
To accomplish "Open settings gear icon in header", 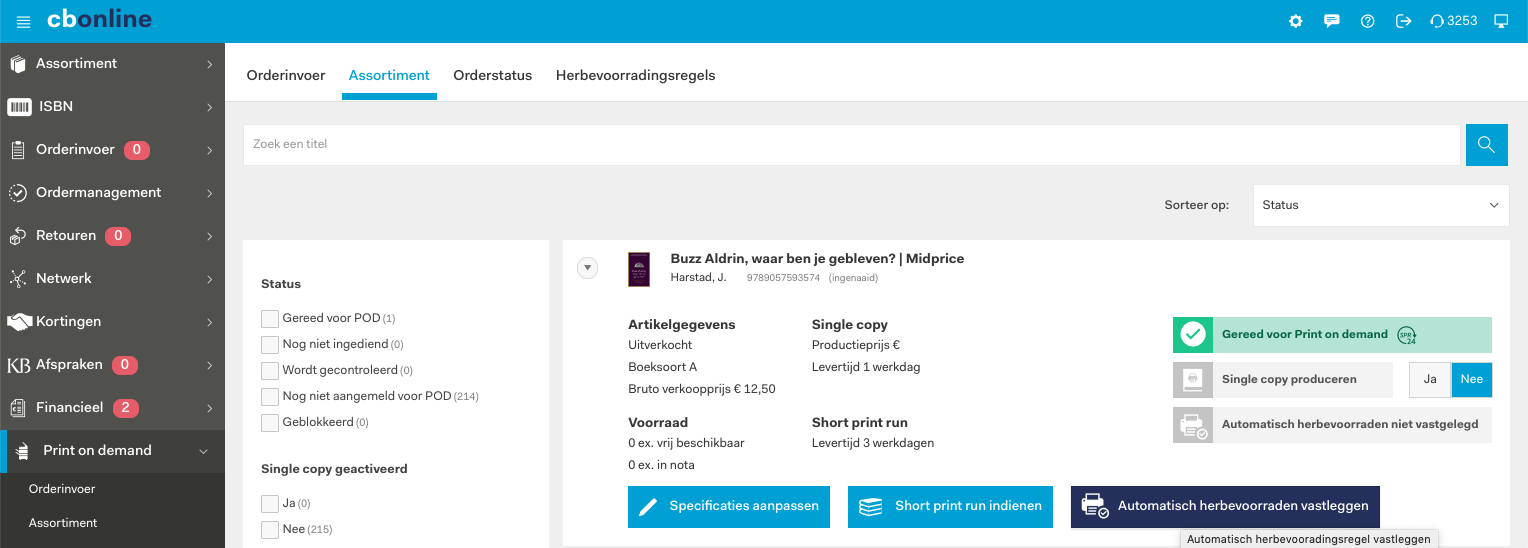I will tap(1295, 21).
